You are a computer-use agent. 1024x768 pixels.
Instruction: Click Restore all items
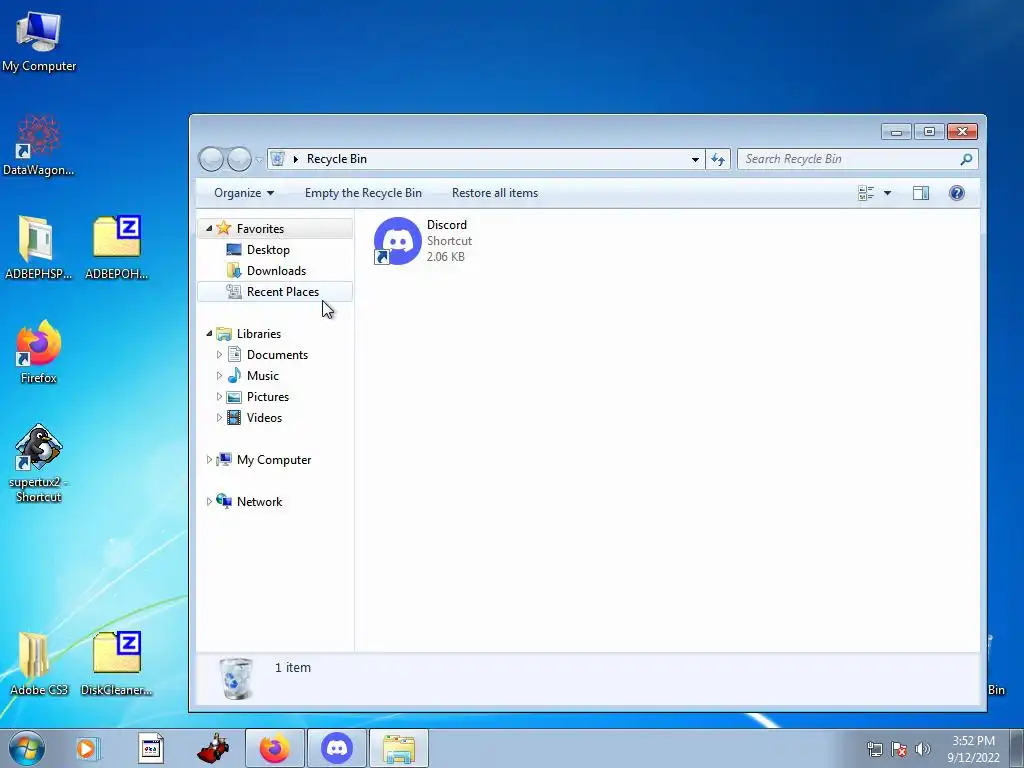495,193
